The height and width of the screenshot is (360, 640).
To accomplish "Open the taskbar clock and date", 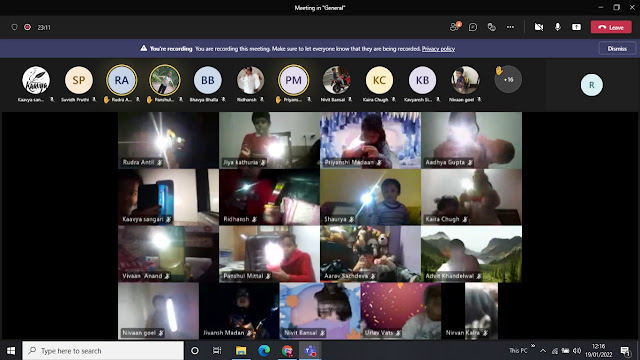I will [598, 351].
